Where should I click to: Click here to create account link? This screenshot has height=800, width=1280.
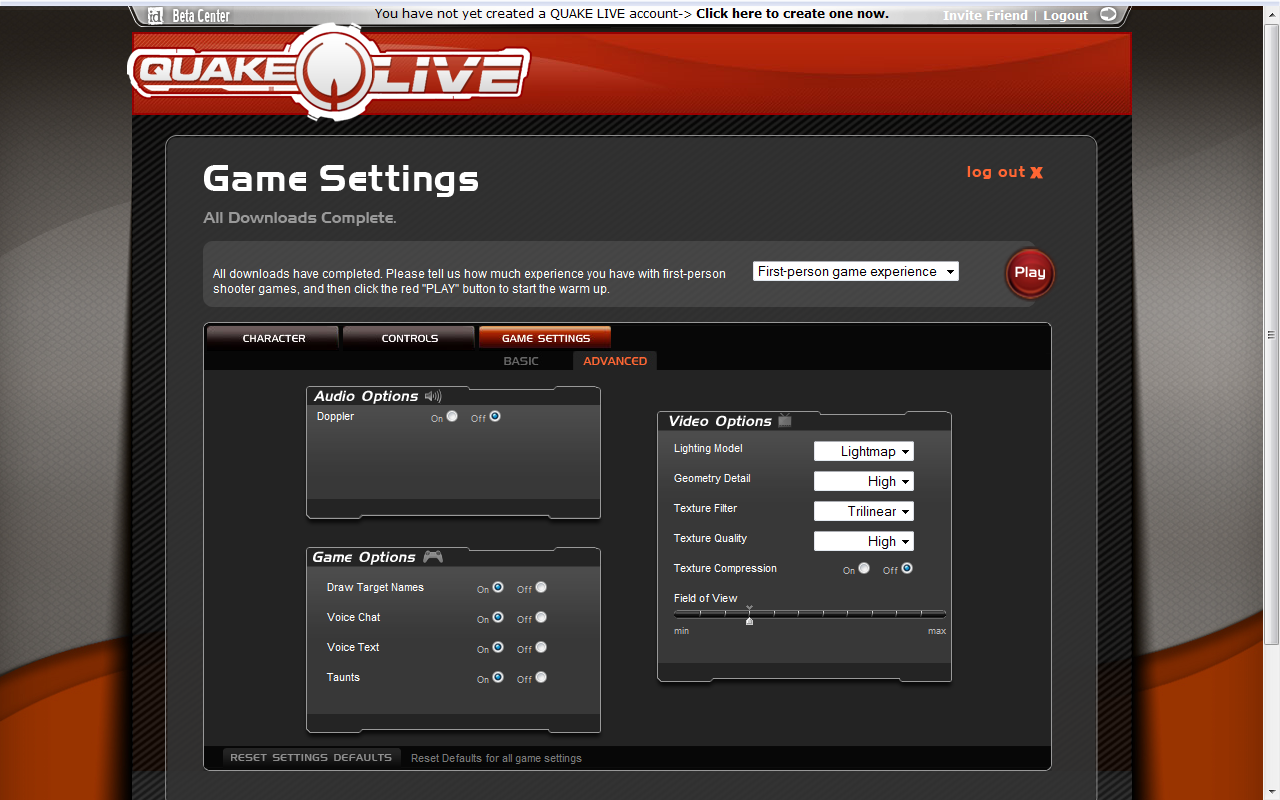(792, 13)
